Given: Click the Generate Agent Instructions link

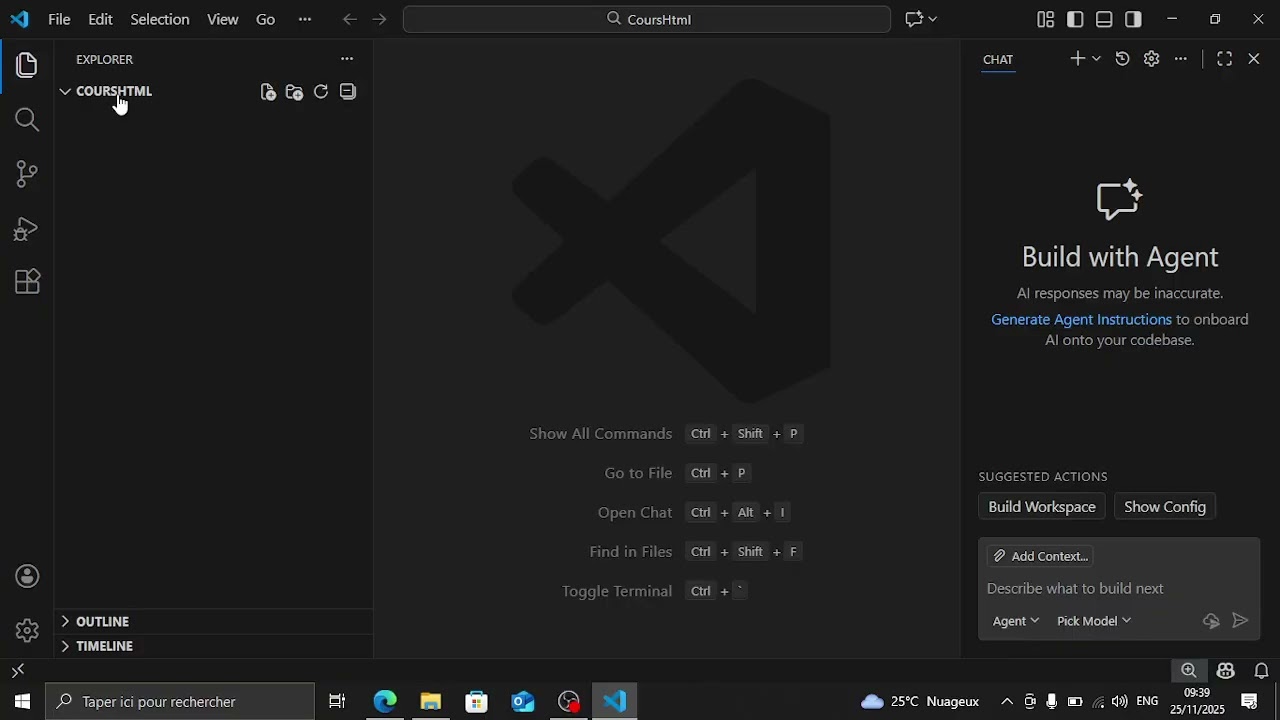Looking at the screenshot, I should tap(1081, 319).
